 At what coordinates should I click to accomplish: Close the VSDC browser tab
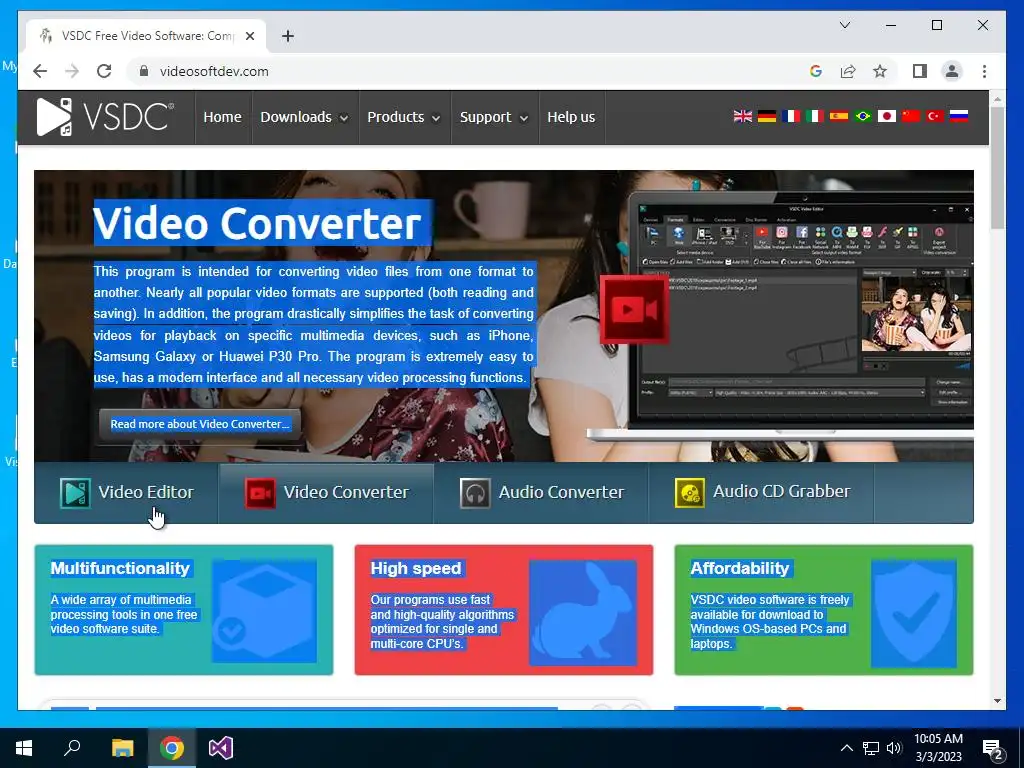click(249, 36)
